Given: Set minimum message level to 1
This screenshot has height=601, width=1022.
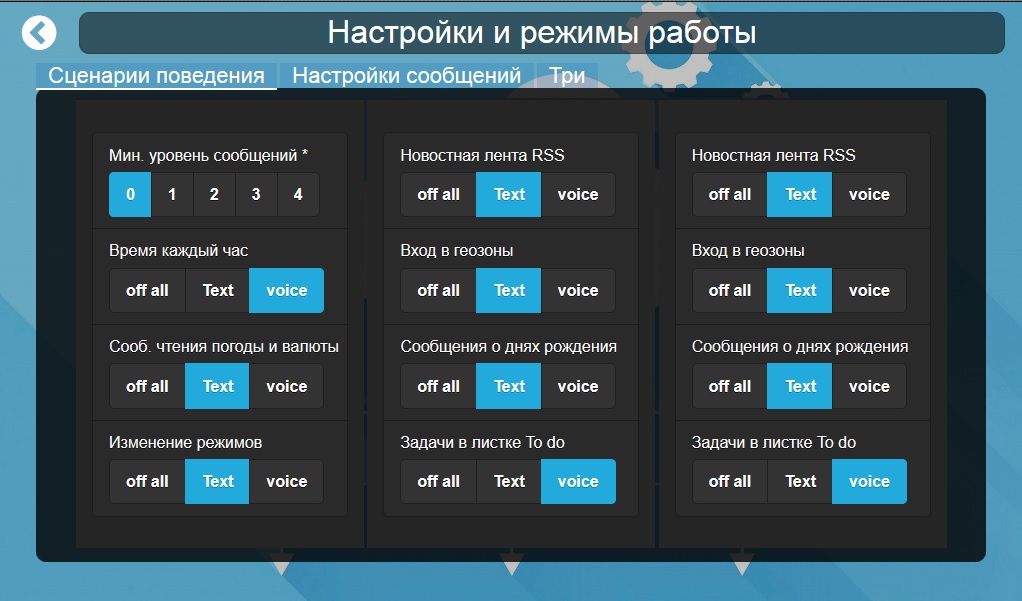Looking at the screenshot, I should 172,194.
